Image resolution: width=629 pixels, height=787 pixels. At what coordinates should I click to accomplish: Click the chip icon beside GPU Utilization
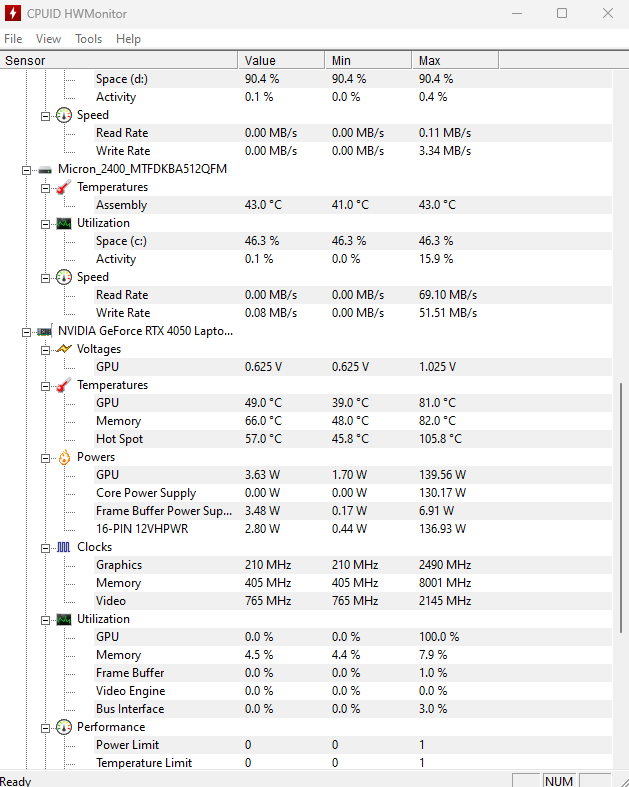pos(64,619)
